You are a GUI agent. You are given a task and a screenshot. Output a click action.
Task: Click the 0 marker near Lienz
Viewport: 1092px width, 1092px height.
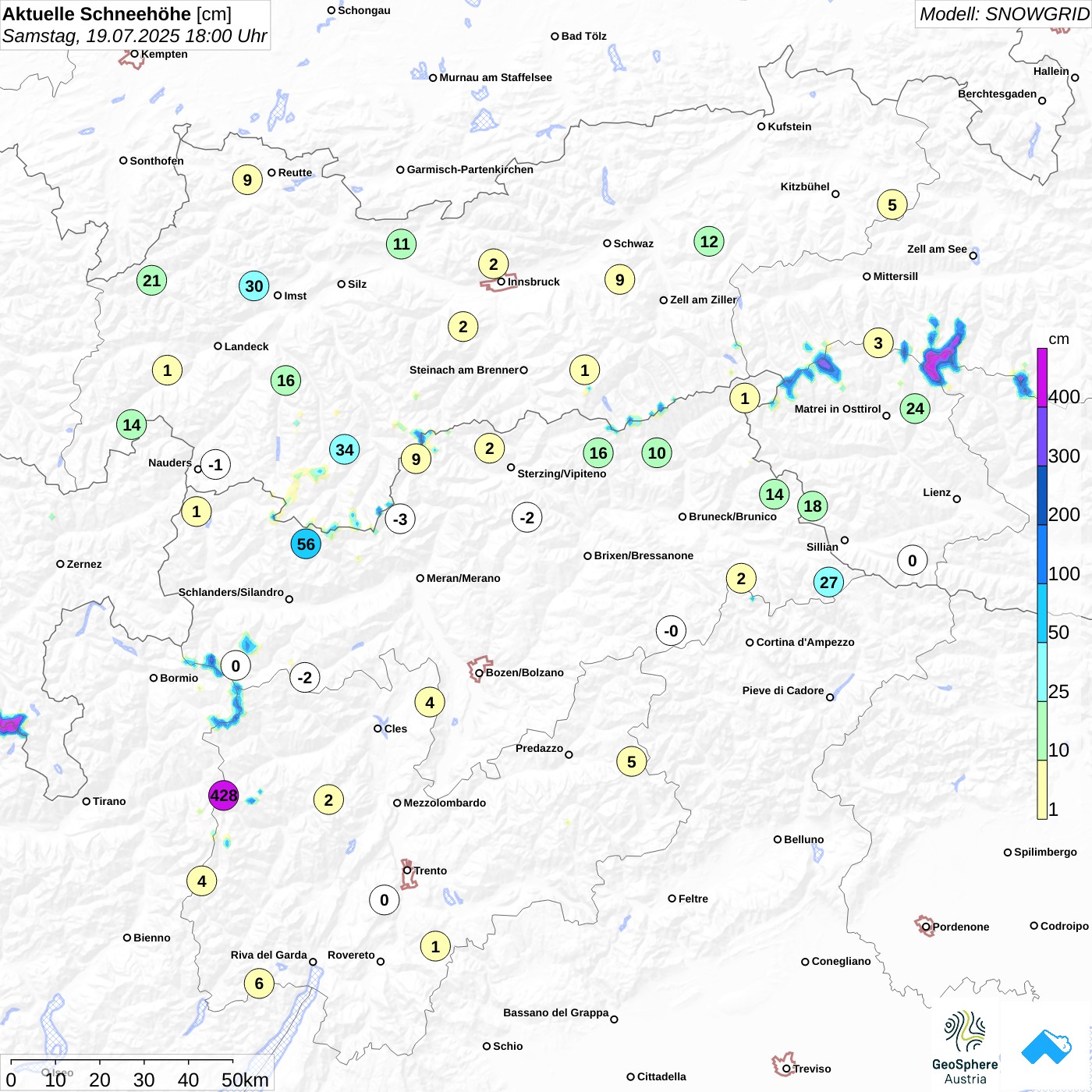pos(912,561)
